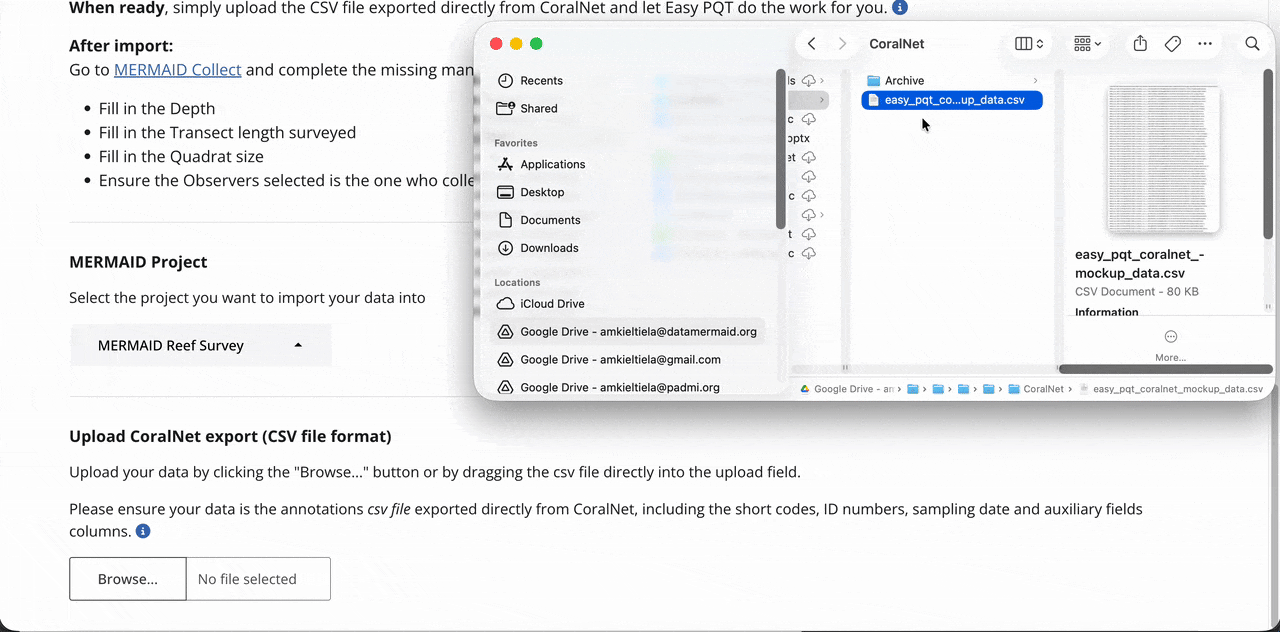
Task: Open the Finder ellipsis action menu
Action: [x=1205, y=44]
